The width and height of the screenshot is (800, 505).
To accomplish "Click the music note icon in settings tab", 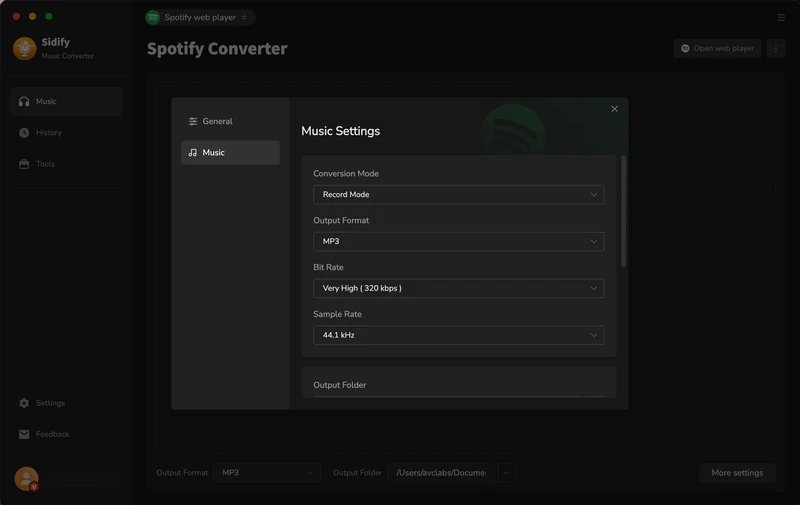I will coord(193,153).
